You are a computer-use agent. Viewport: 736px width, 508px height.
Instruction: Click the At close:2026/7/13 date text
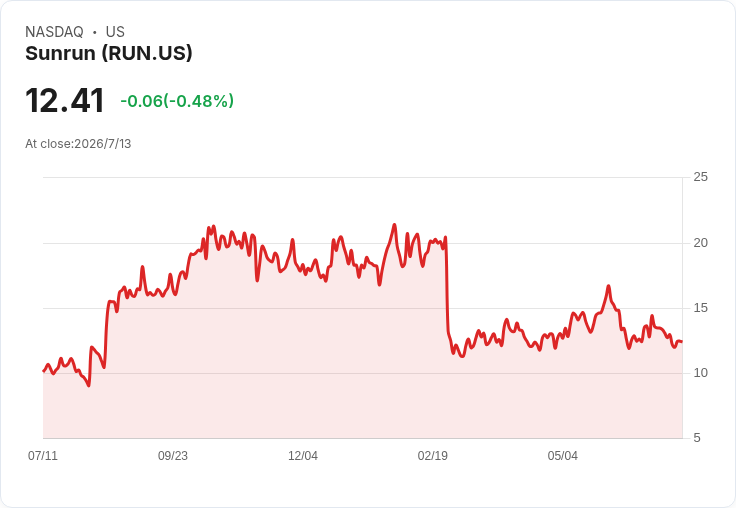click(78, 144)
